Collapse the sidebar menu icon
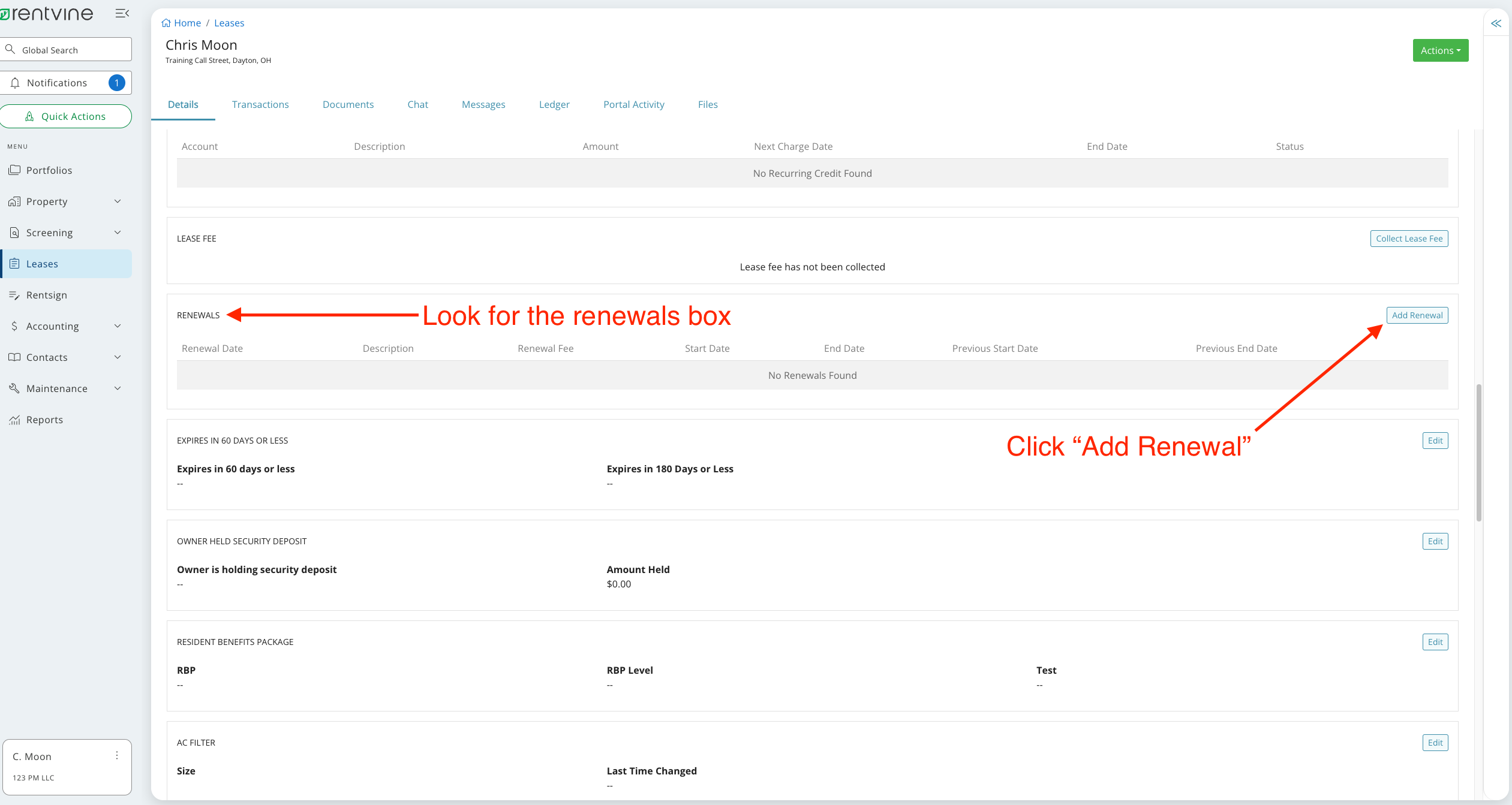Screen dimensions: 1512x805 pyautogui.click(x=122, y=13)
